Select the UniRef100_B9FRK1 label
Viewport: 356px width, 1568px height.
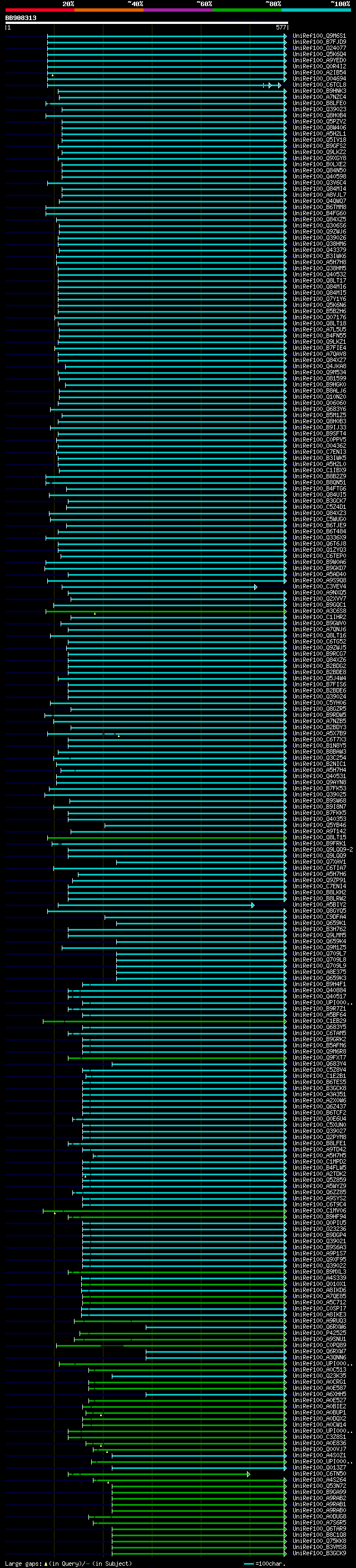(319, 844)
